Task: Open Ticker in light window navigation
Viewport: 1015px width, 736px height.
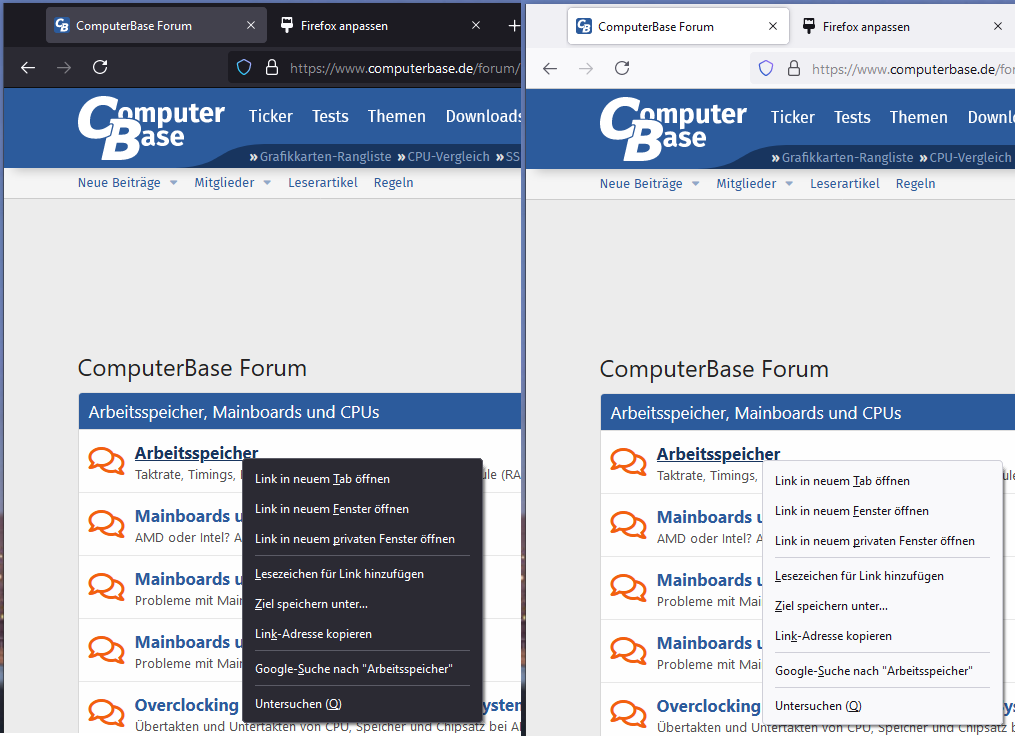Action: tap(792, 117)
